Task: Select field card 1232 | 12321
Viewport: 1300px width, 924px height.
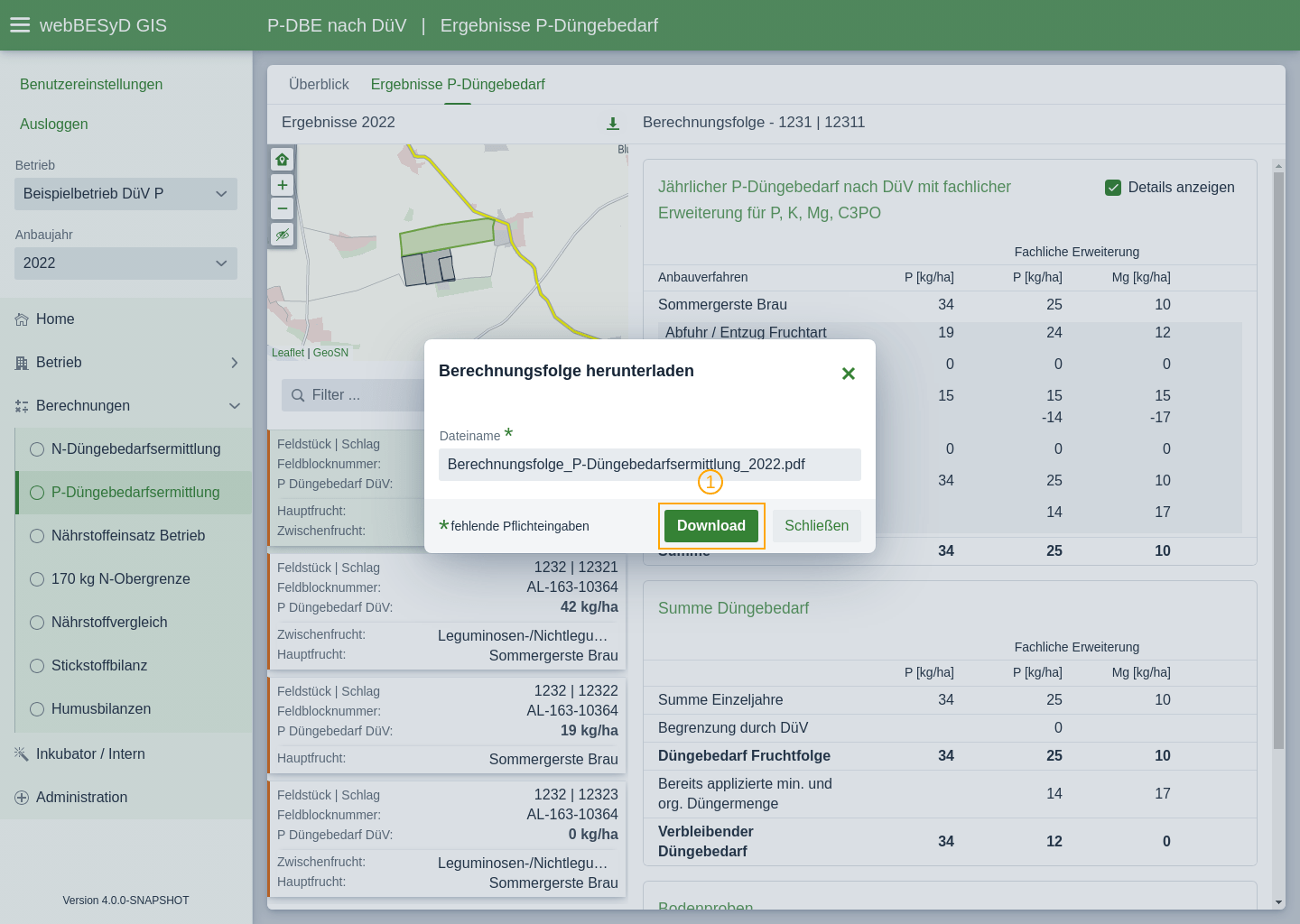Action: (x=447, y=612)
